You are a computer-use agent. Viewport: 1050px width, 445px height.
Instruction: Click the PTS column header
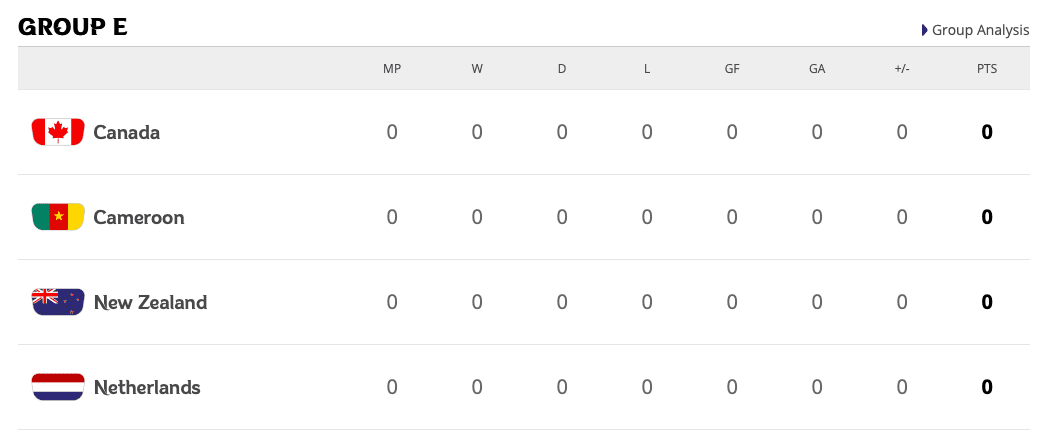pyautogui.click(x=987, y=69)
